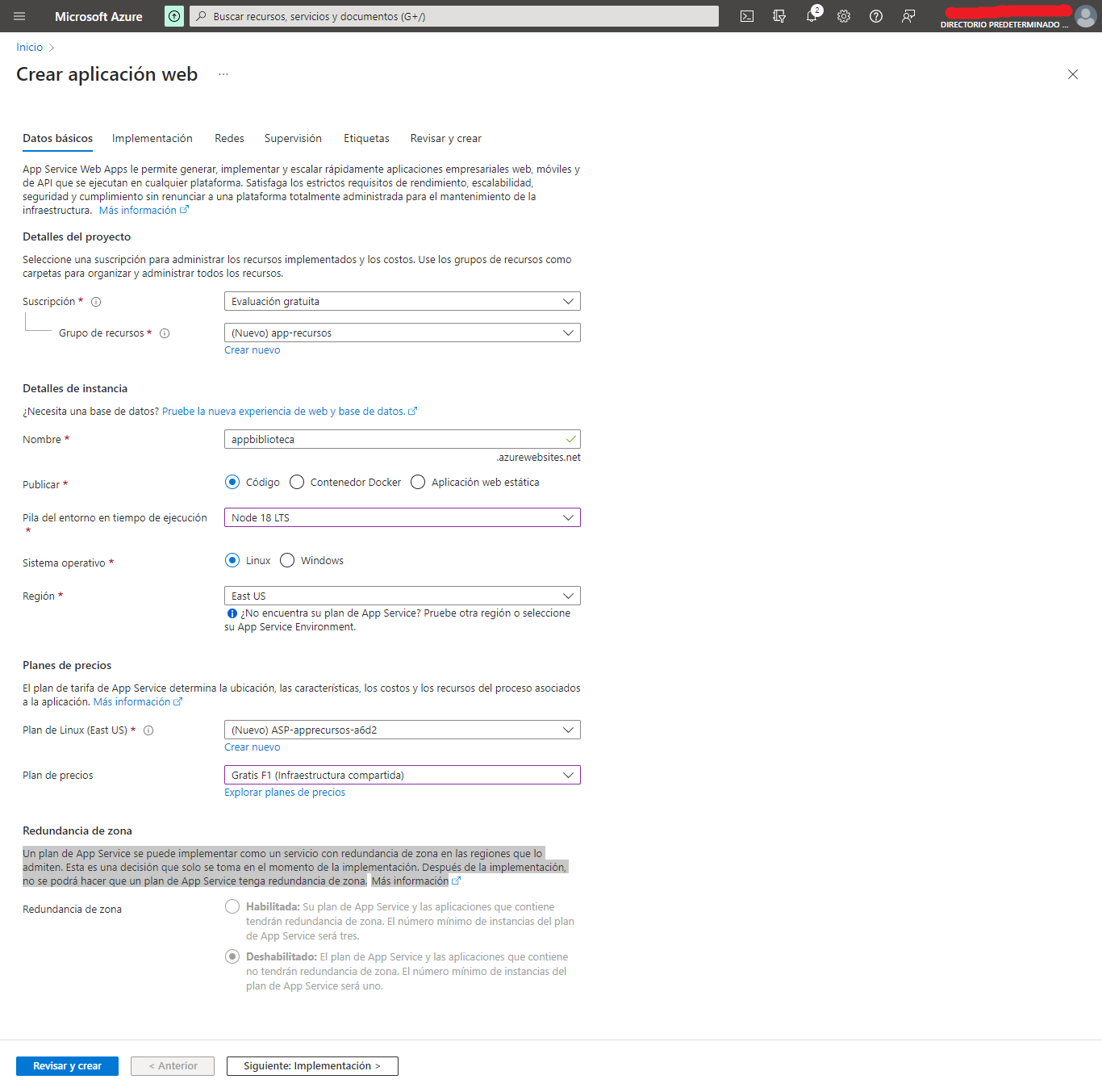1102x1092 pixels.
Task: Open Cloud Shell icon
Action: click(747, 16)
